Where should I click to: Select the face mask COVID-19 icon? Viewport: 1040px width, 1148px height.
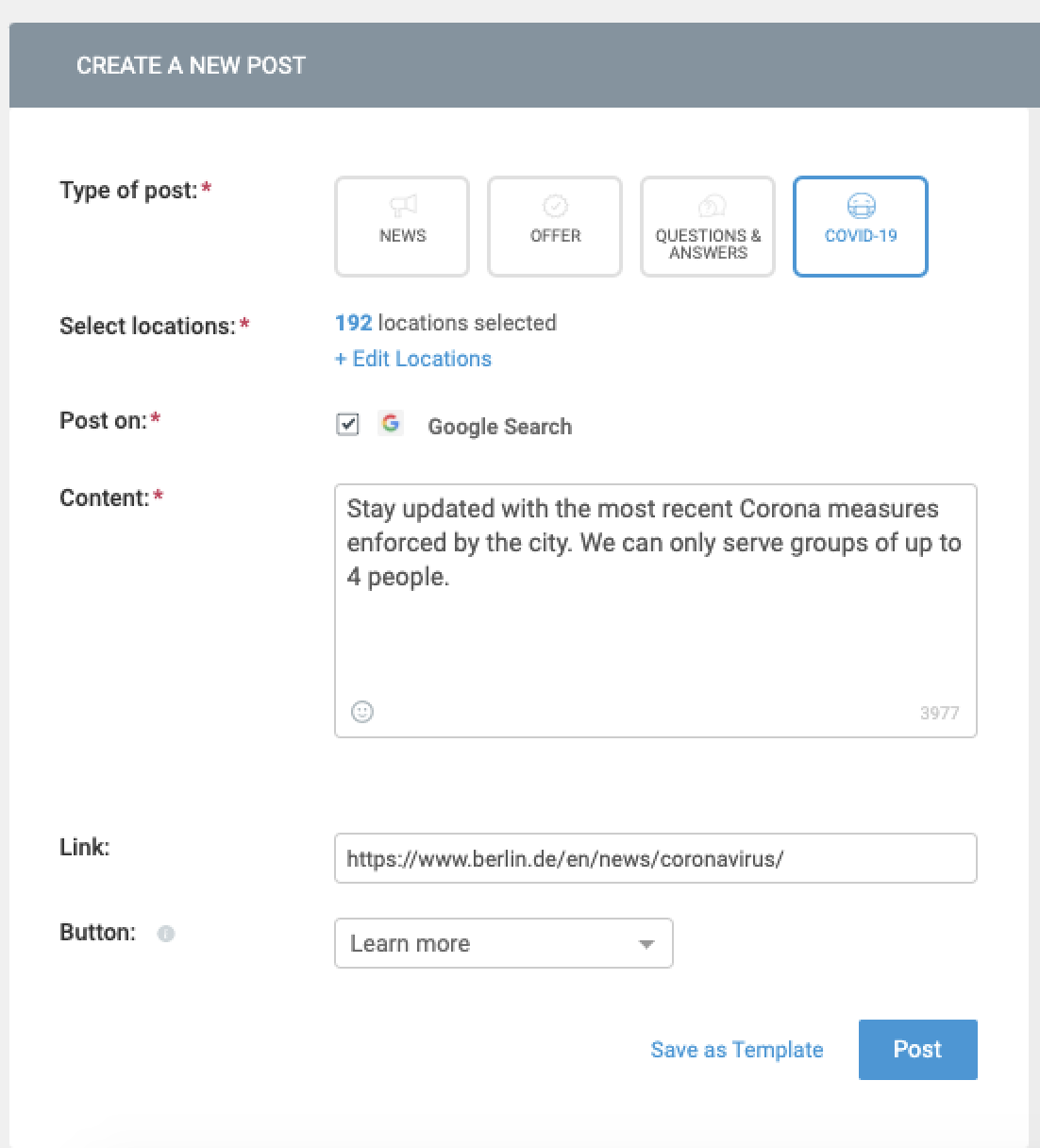pos(861,206)
